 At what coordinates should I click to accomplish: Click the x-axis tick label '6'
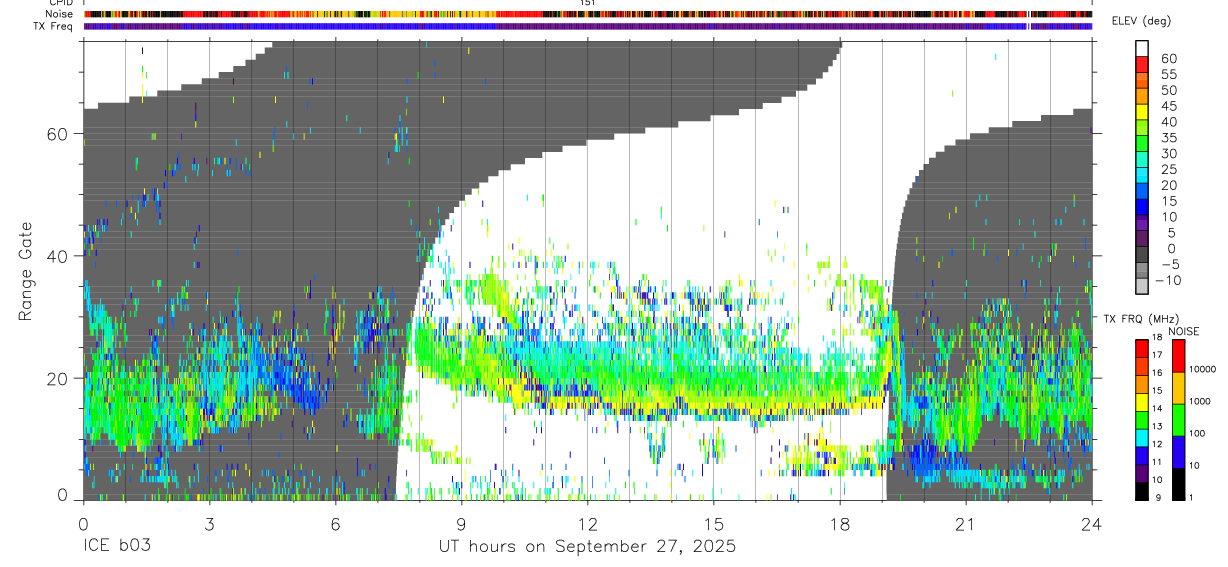click(x=335, y=523)
